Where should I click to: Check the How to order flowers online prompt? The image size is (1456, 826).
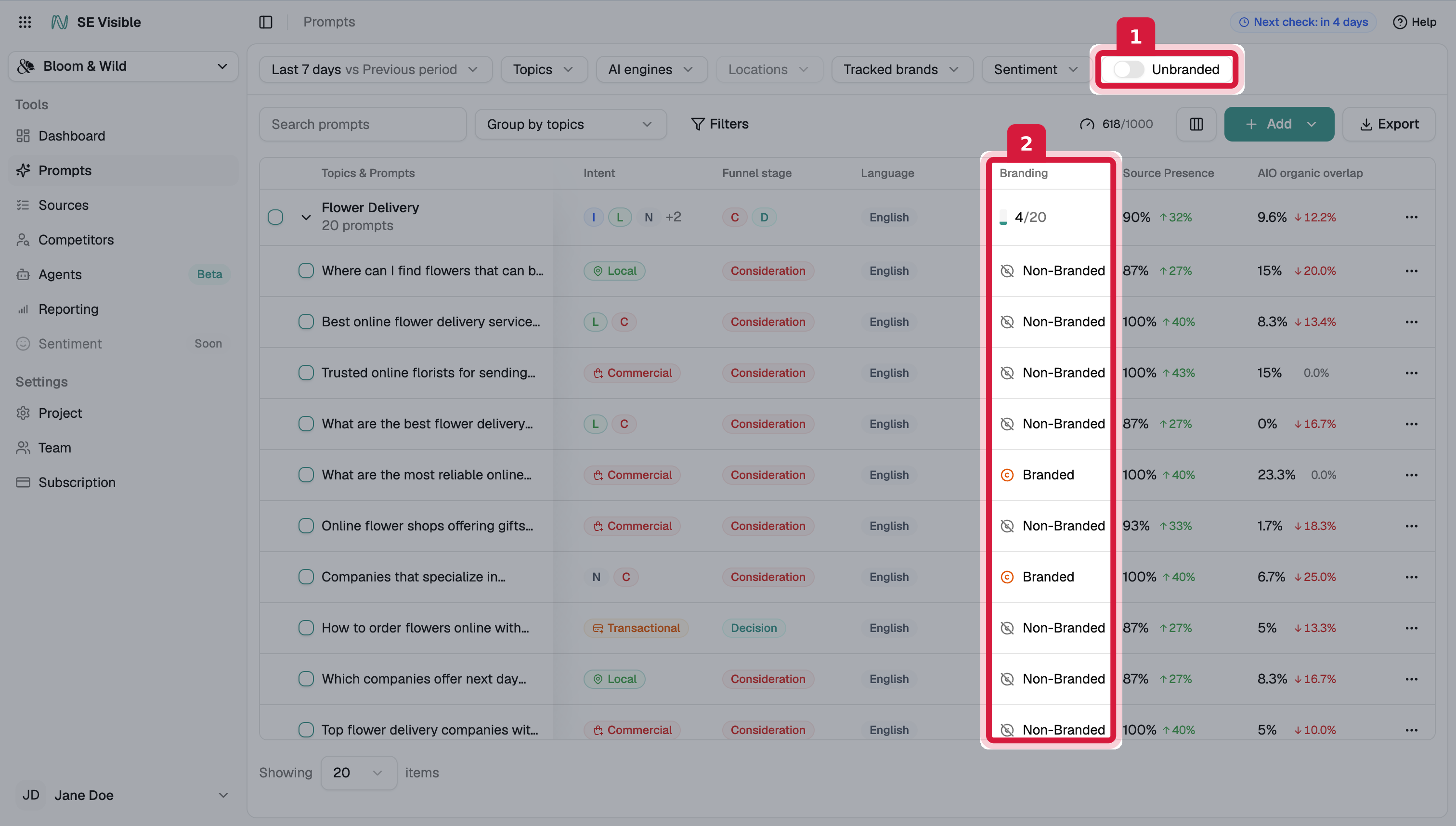coord(306,628)
